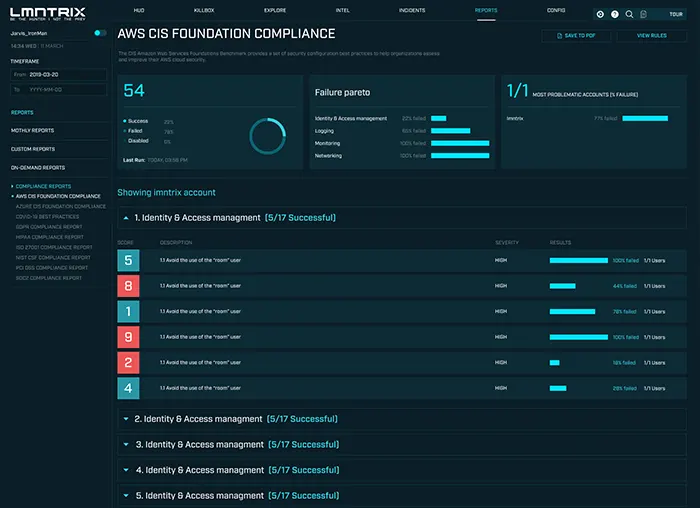Click the red score 2 tile
Screen dimensions: 700x508
[x=128, y=362]
